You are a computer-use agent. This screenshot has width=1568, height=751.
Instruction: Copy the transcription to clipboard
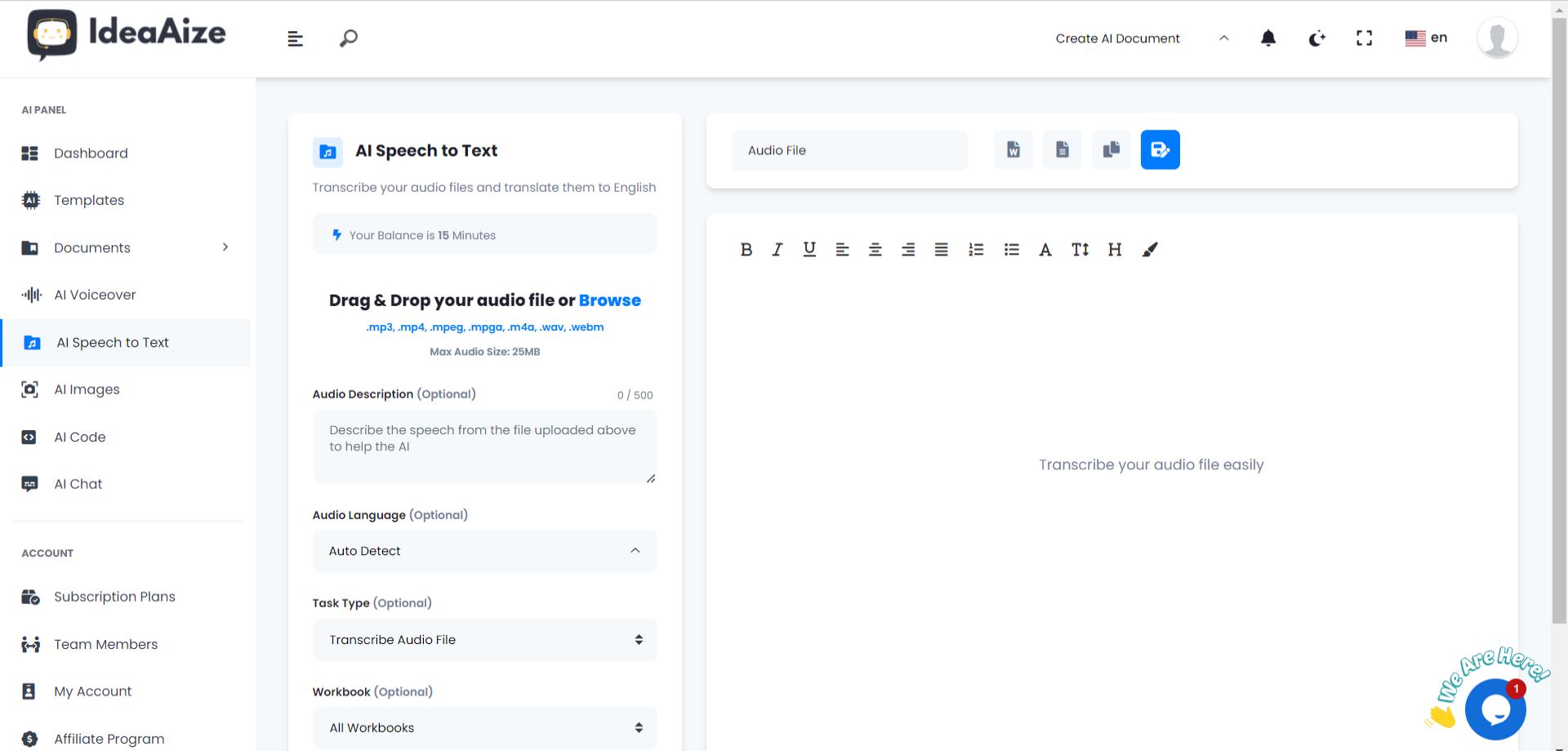tap(1111, 149)
